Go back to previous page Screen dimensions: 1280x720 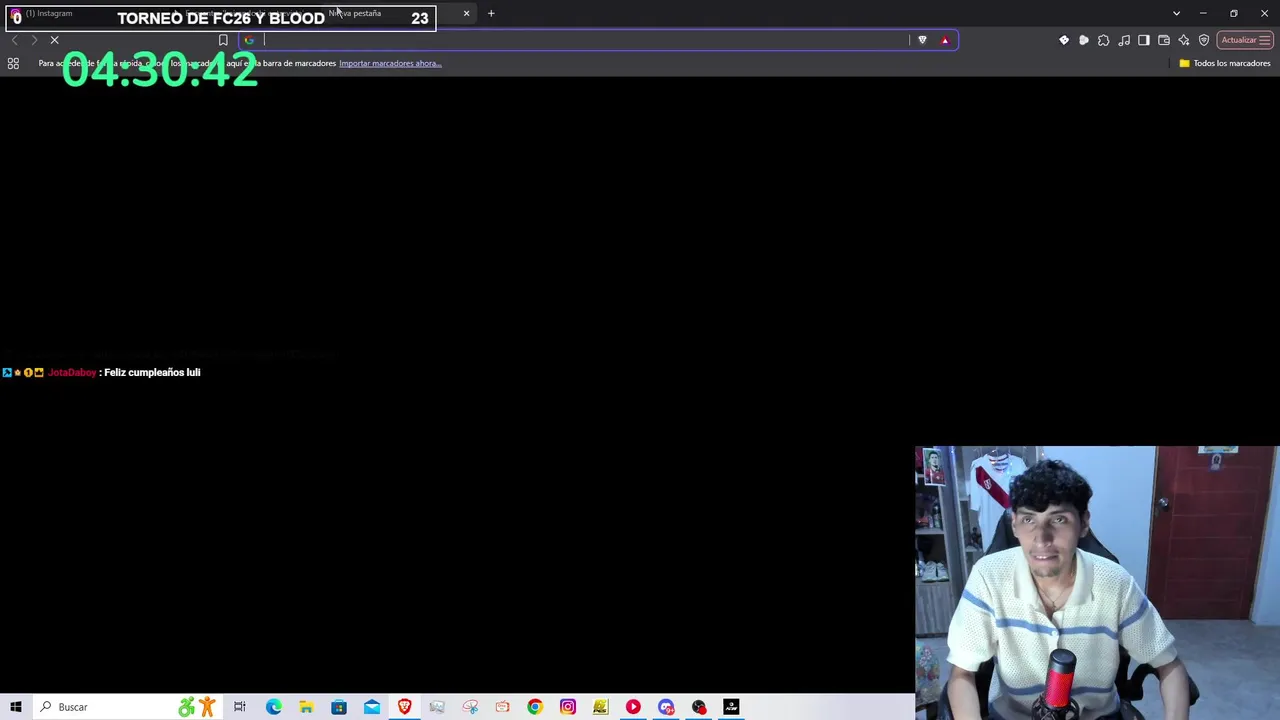[x=14, y=40]
